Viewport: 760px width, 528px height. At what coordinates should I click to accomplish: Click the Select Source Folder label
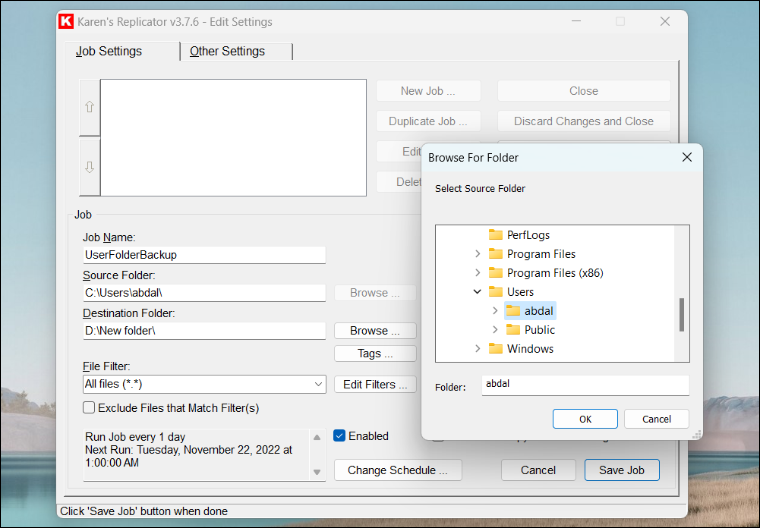point(480,189)
